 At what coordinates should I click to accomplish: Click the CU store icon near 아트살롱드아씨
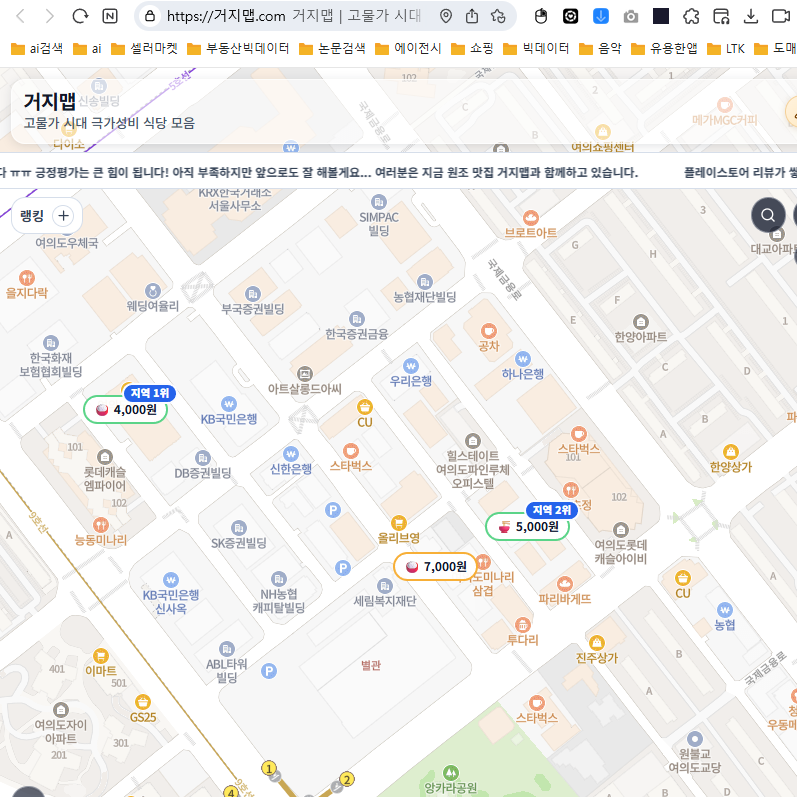point(365,407)
